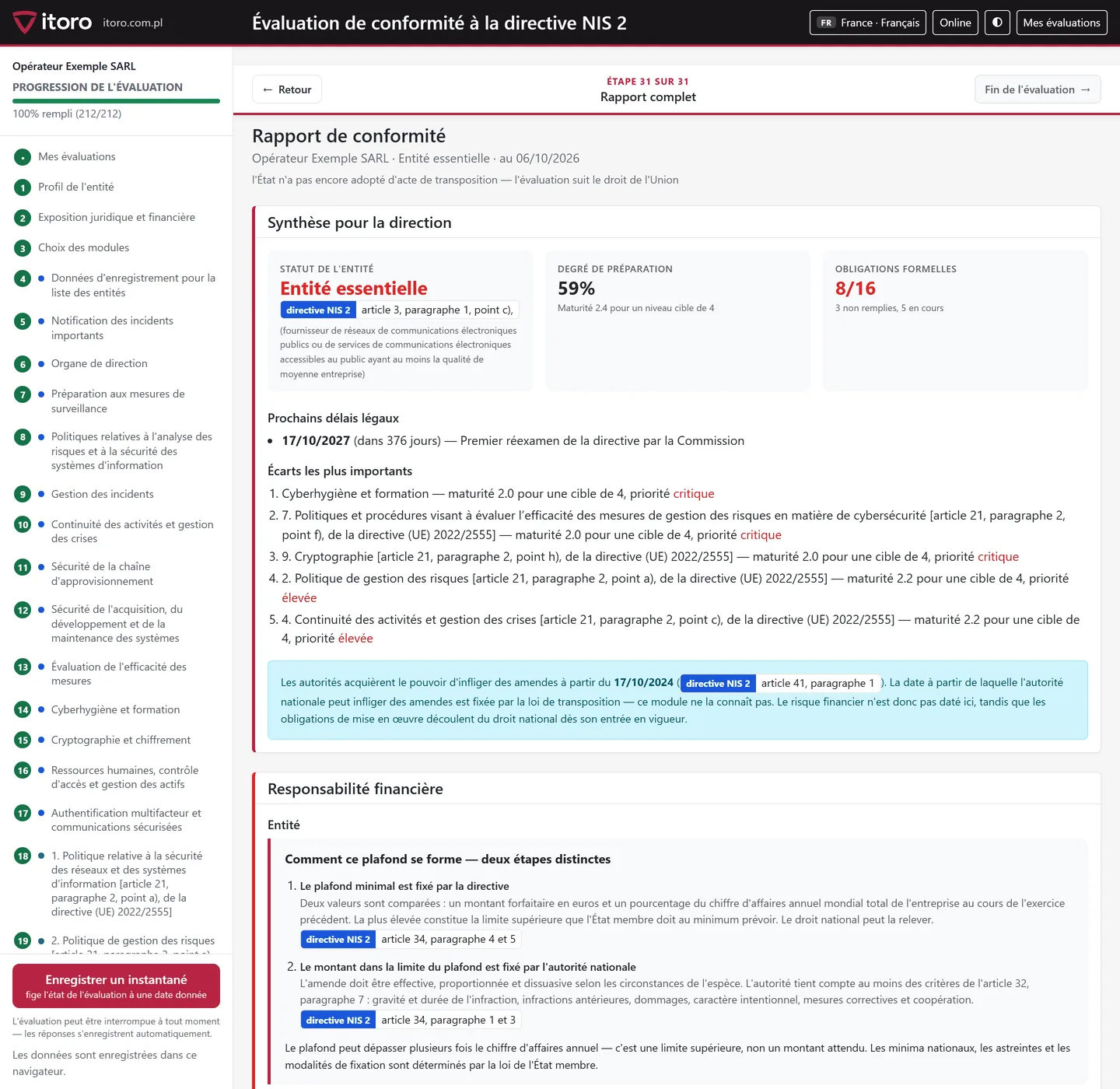The image size is (1120, 1089).
Task: Click the itoro shield logo
Action: (x=24, y=23)
